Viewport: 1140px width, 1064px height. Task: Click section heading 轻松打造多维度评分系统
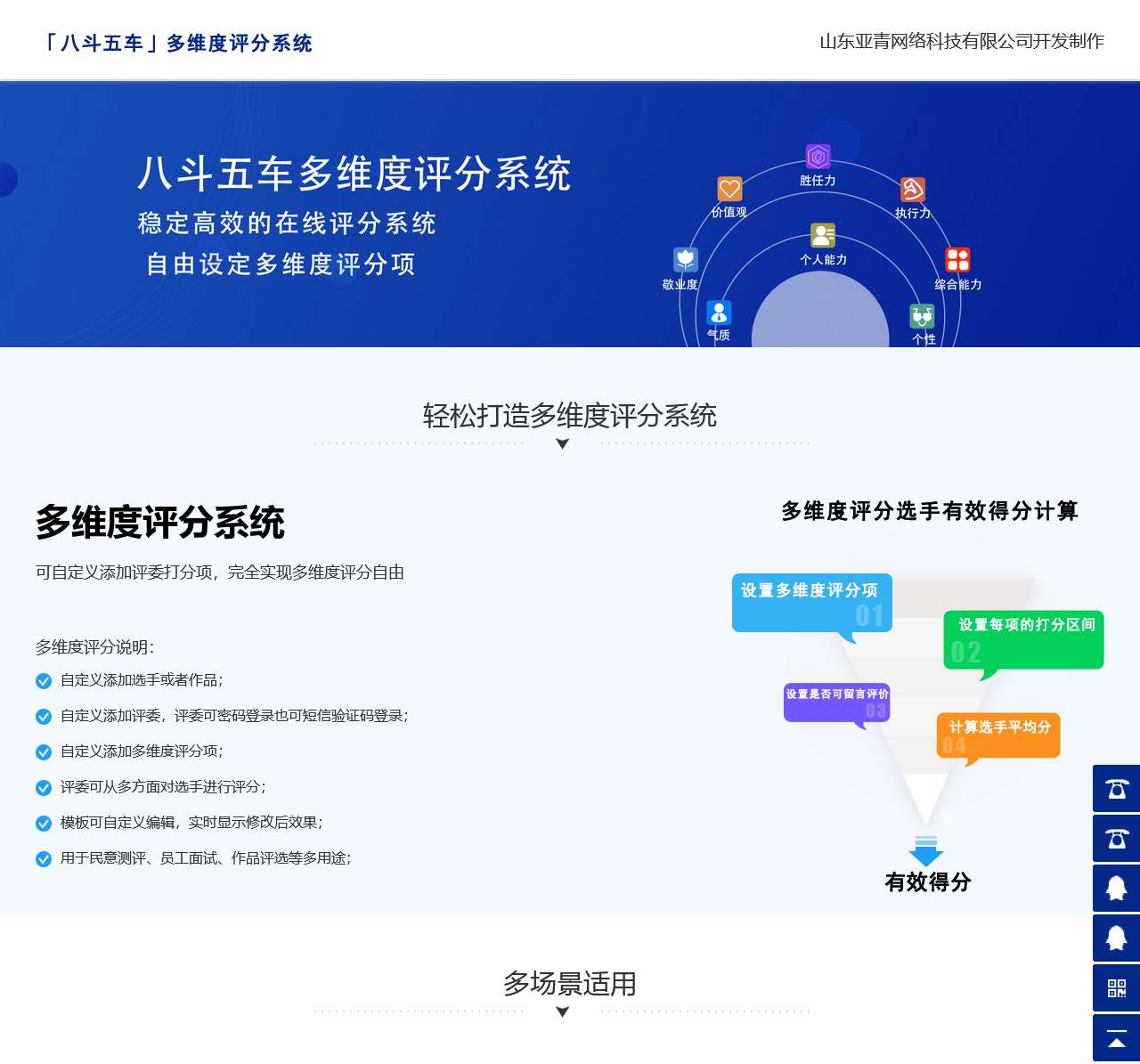pos(570,415)
